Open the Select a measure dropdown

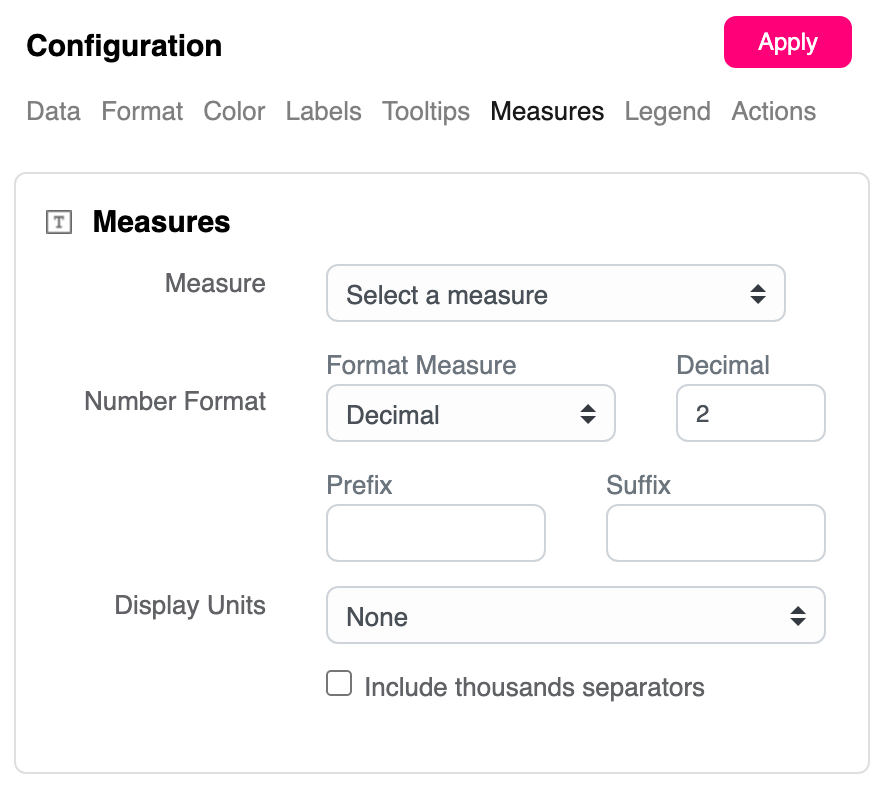click(555, 294)
